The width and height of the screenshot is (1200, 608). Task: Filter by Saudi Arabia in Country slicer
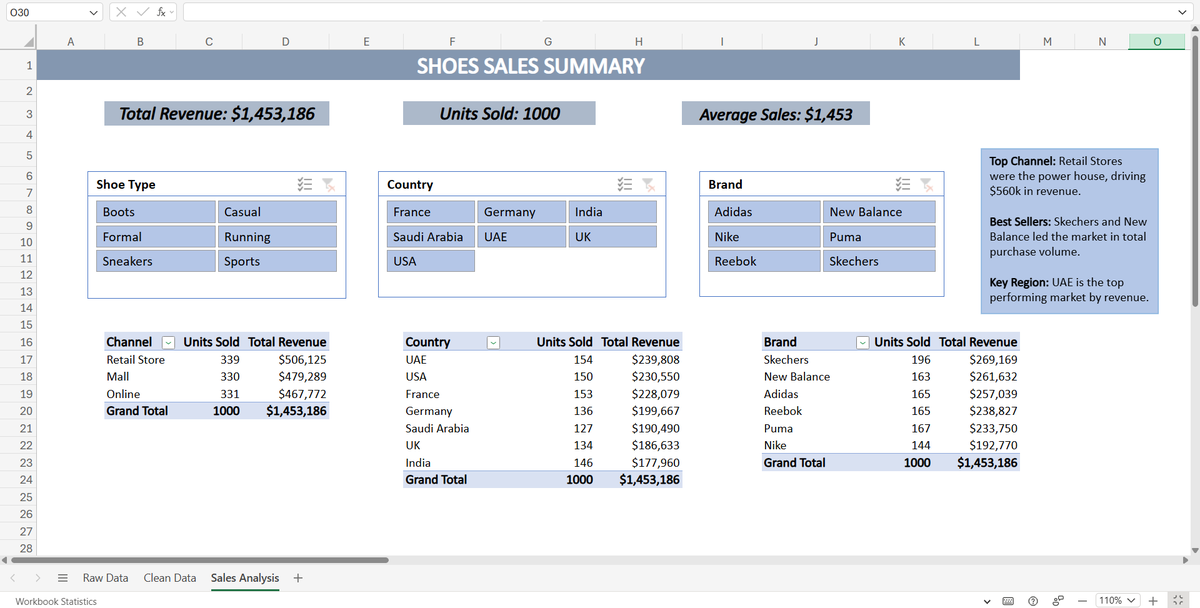point(431,237)
